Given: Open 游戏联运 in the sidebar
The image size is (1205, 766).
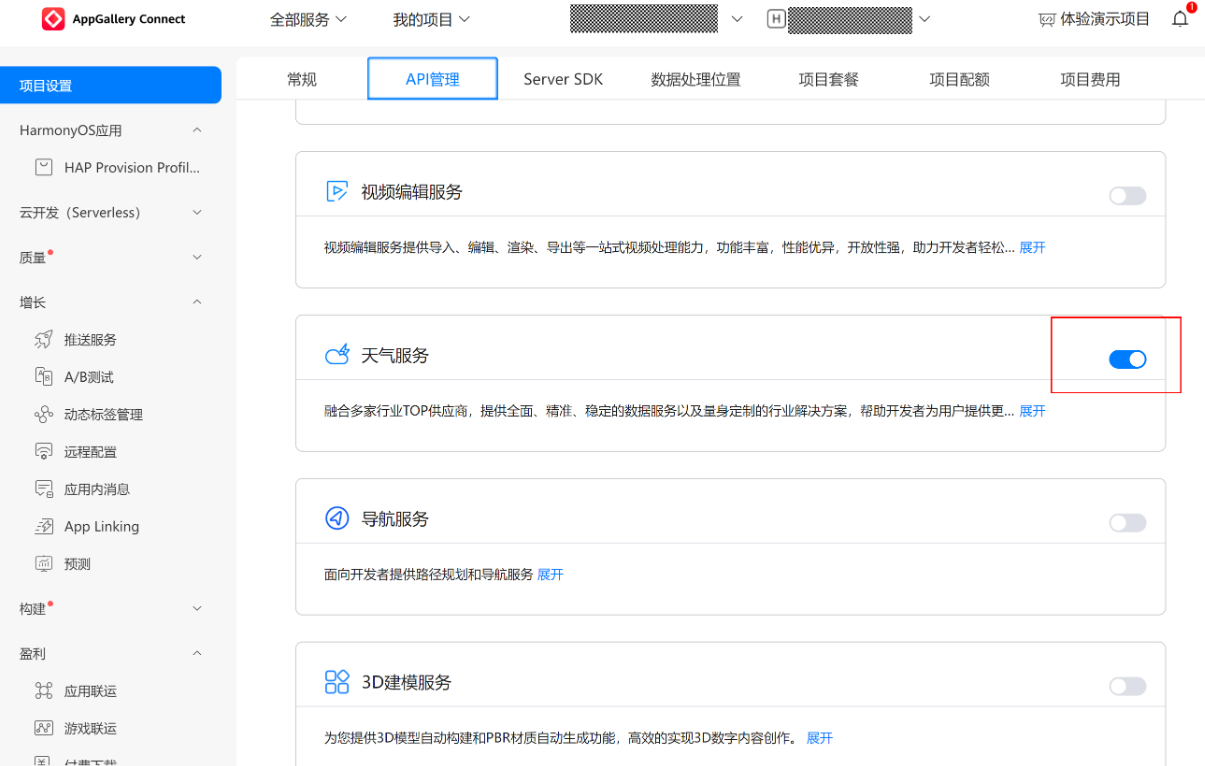Looking at the screenshot, I should coord(90,728).
